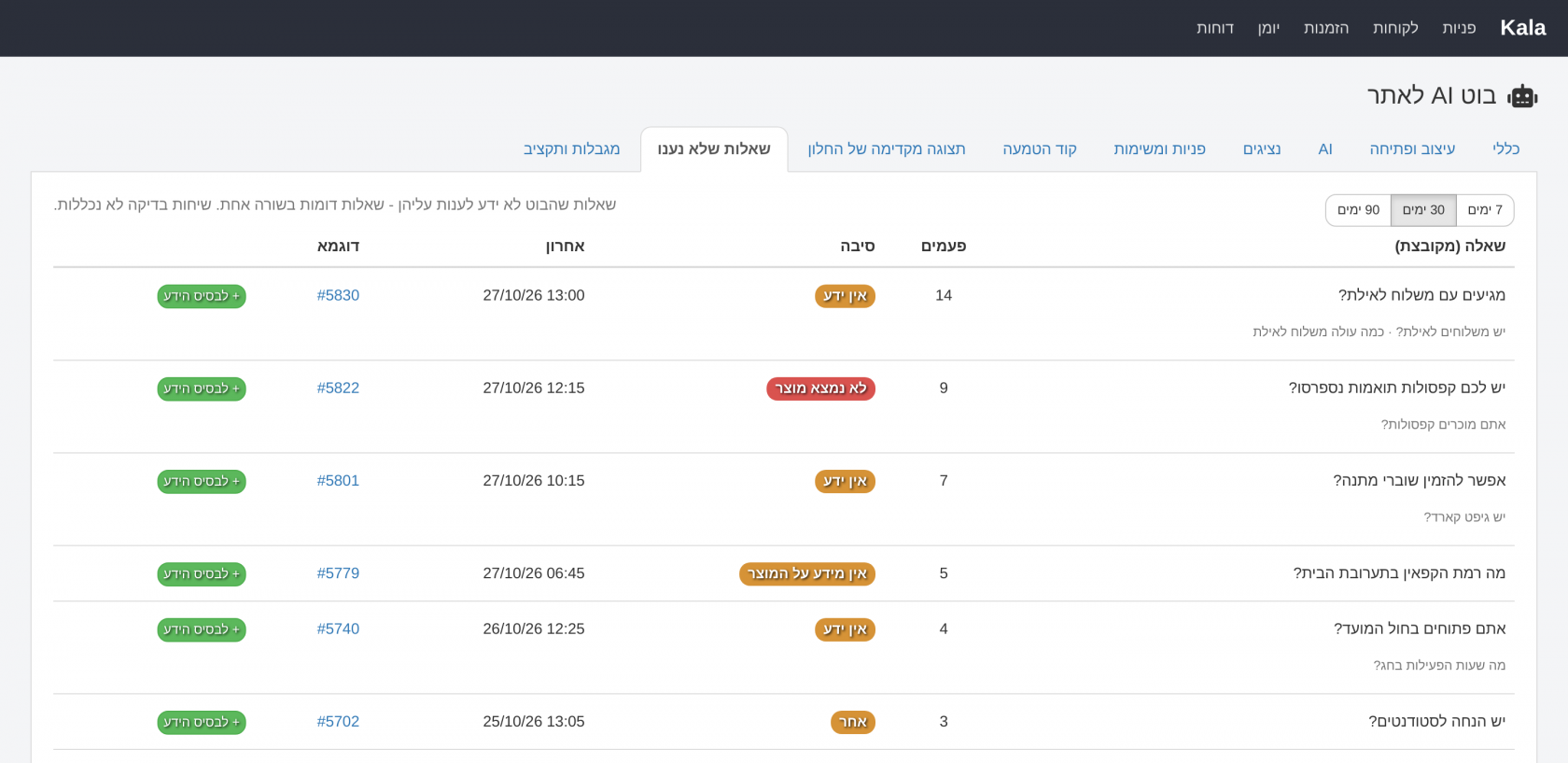The image size is (1568, 763).
Task: Add question #5801 to the knowledge base
Action: [x=202, y=481]
